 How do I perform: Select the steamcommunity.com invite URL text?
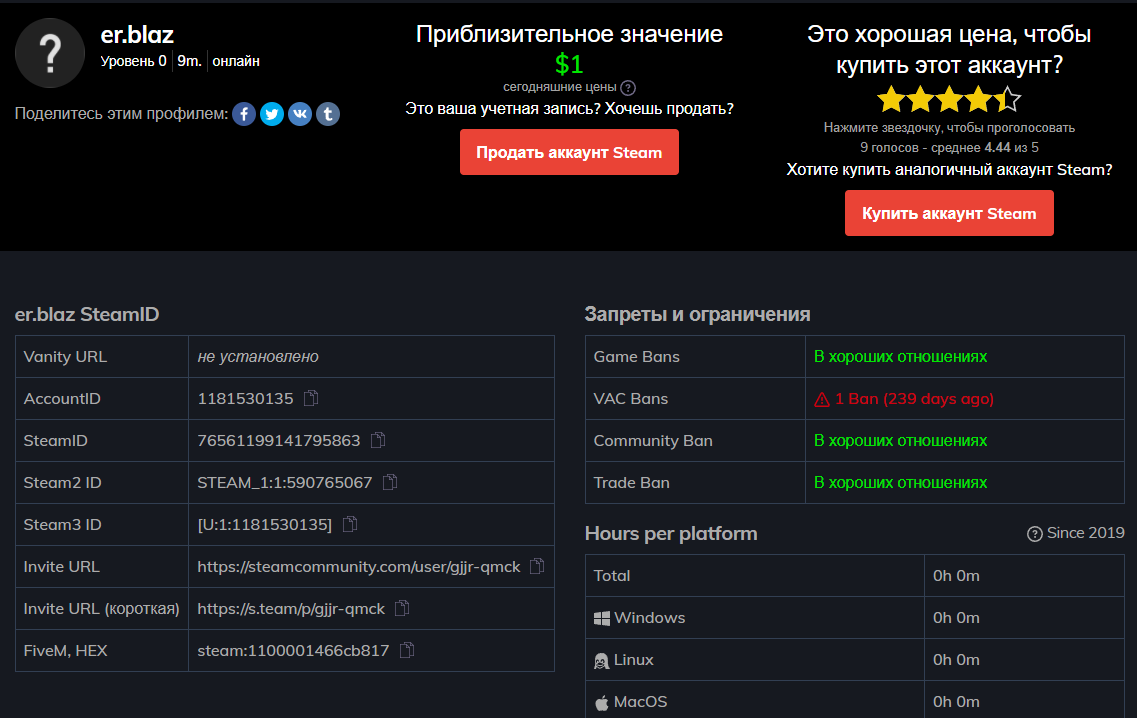[359, 566]
